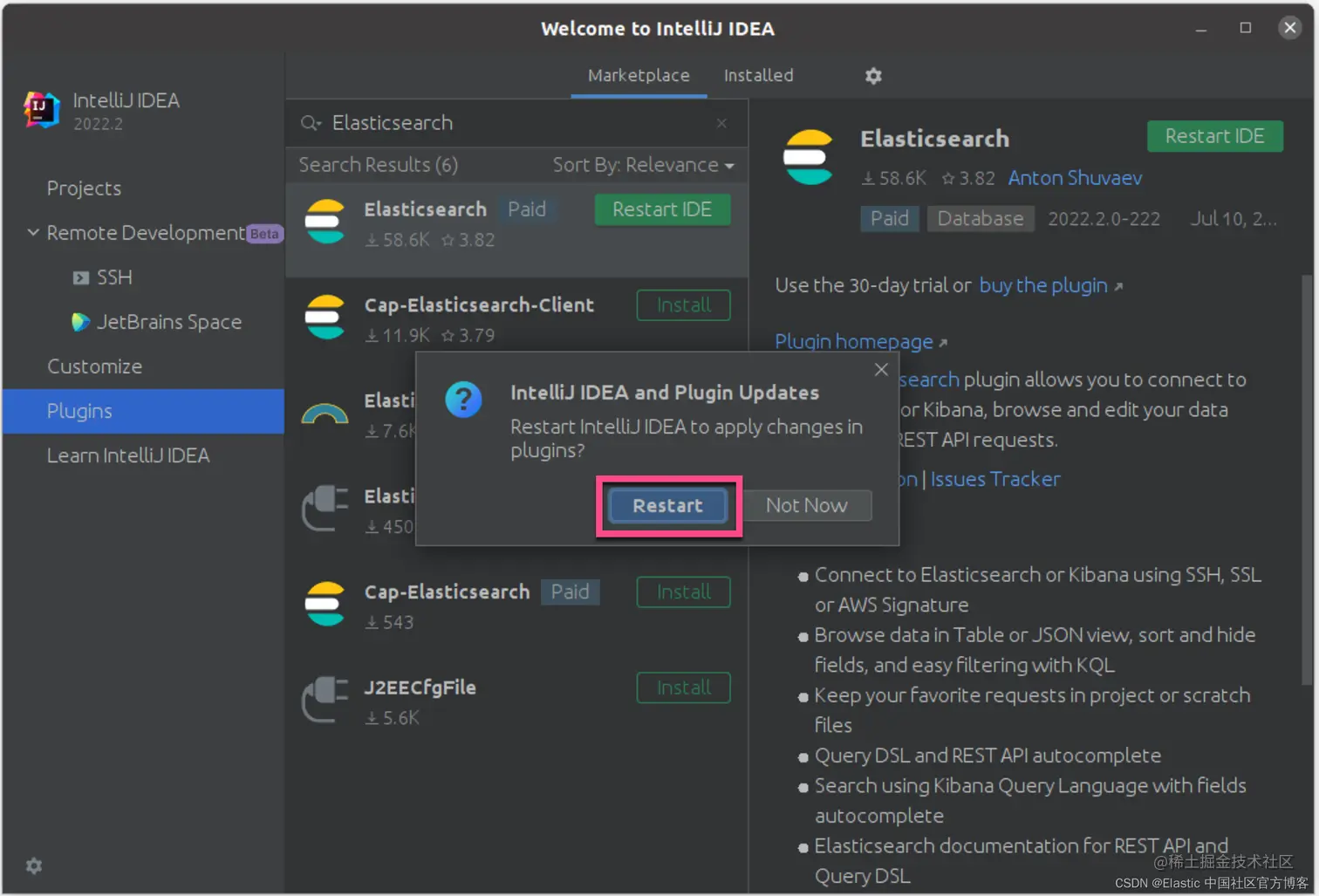The width and height of the screenshot is (1319, 896).
Task: Clear the Elasticsearch search with the X
Action: (721, 123)
